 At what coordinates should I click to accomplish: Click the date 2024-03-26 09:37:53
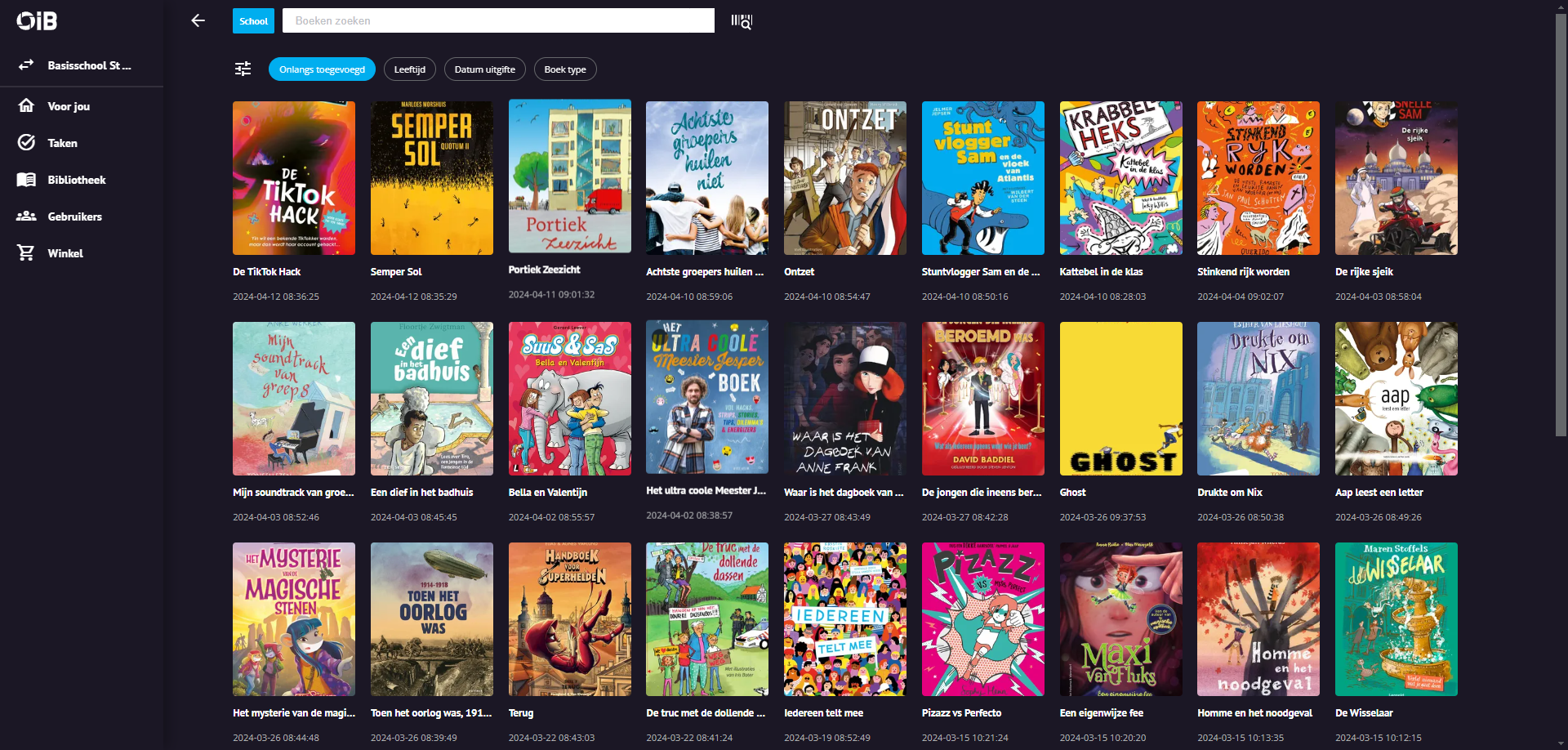1102,517
